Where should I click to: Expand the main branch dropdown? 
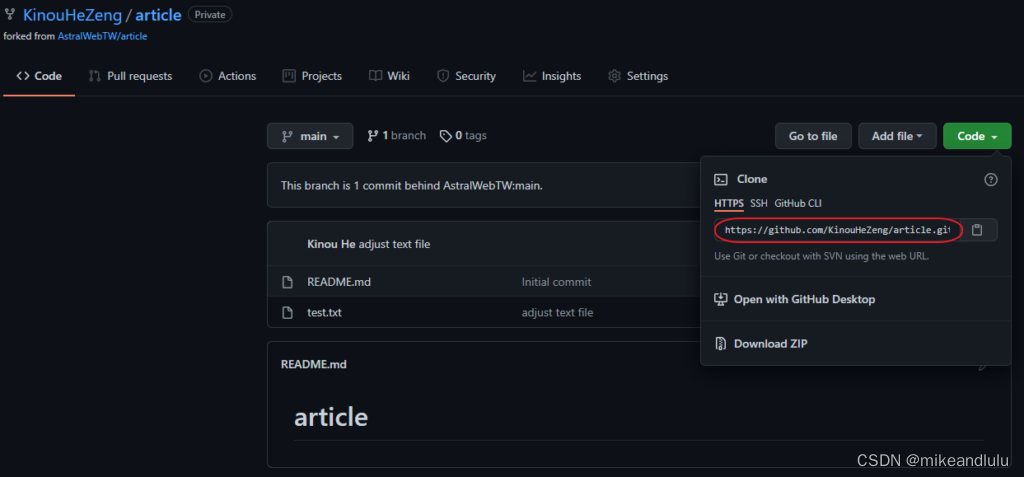pos(310,136)
